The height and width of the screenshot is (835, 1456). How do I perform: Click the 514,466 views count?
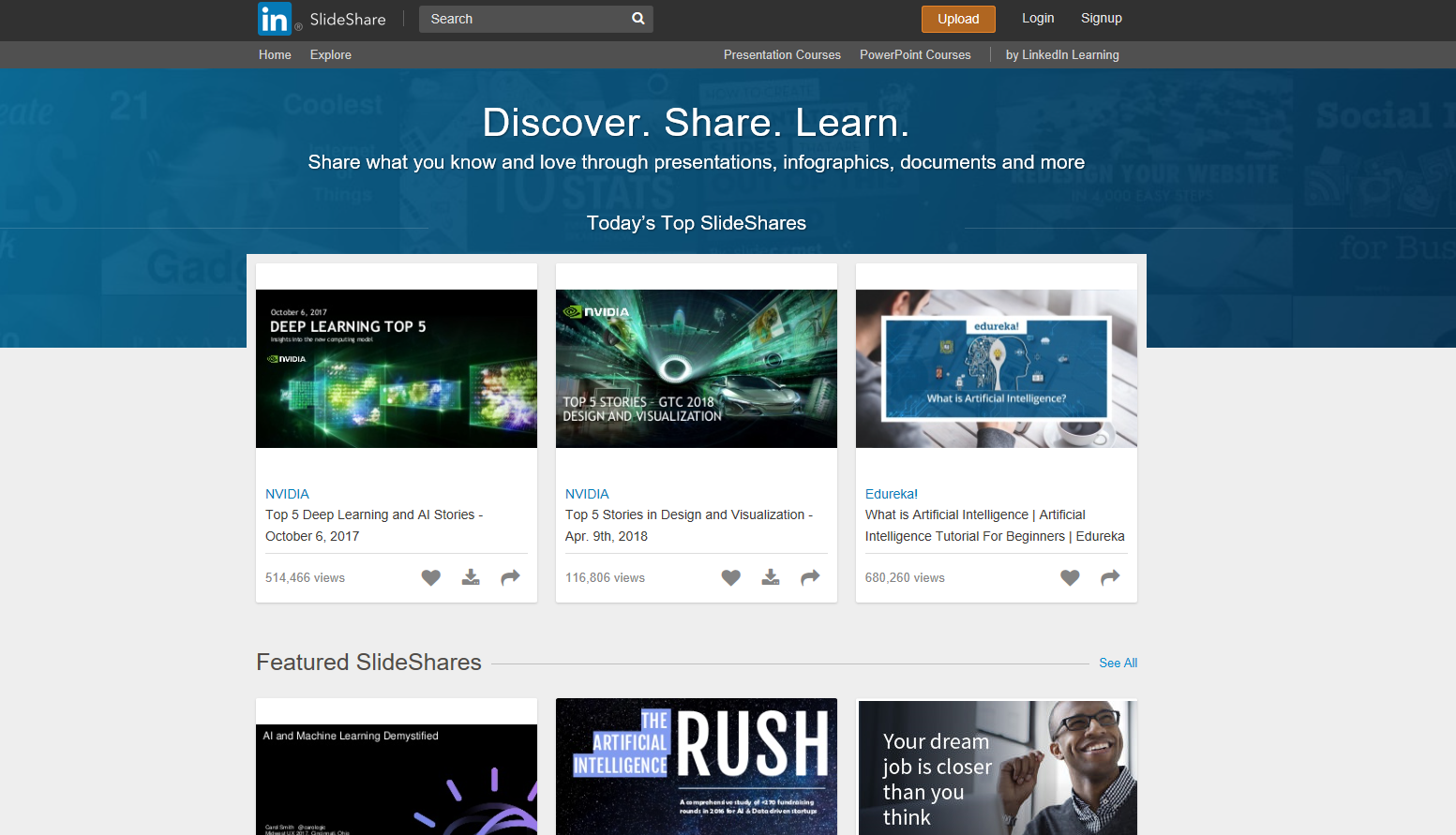point(305,578)
